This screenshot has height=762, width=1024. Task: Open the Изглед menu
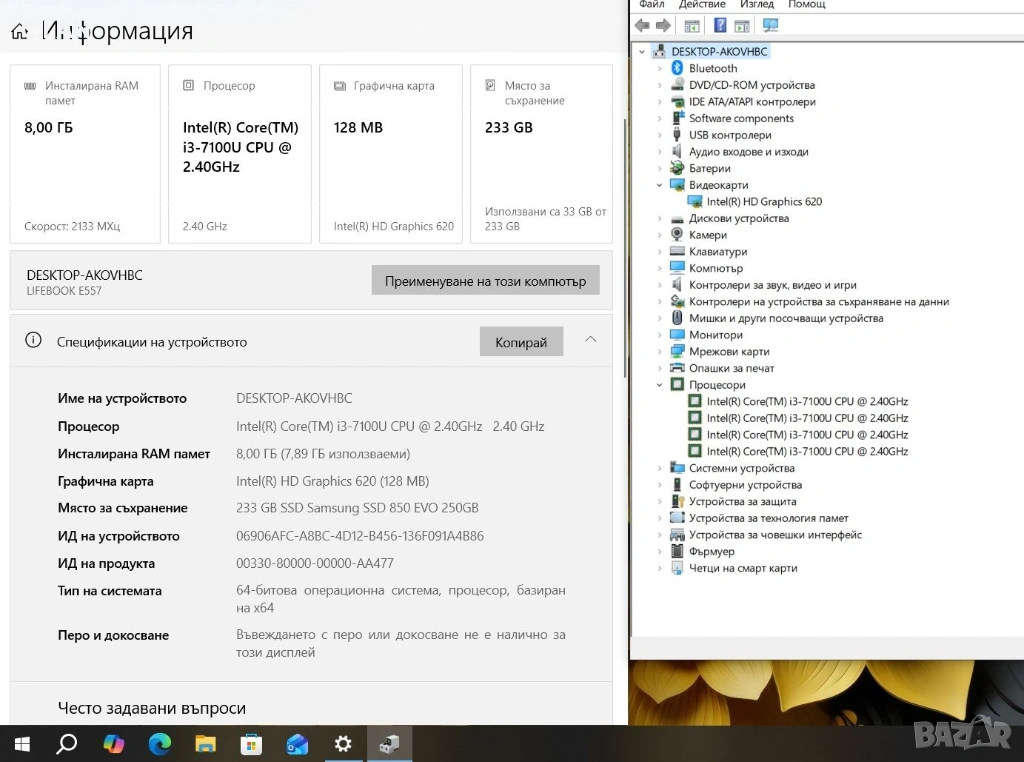(x=757, y=5)
